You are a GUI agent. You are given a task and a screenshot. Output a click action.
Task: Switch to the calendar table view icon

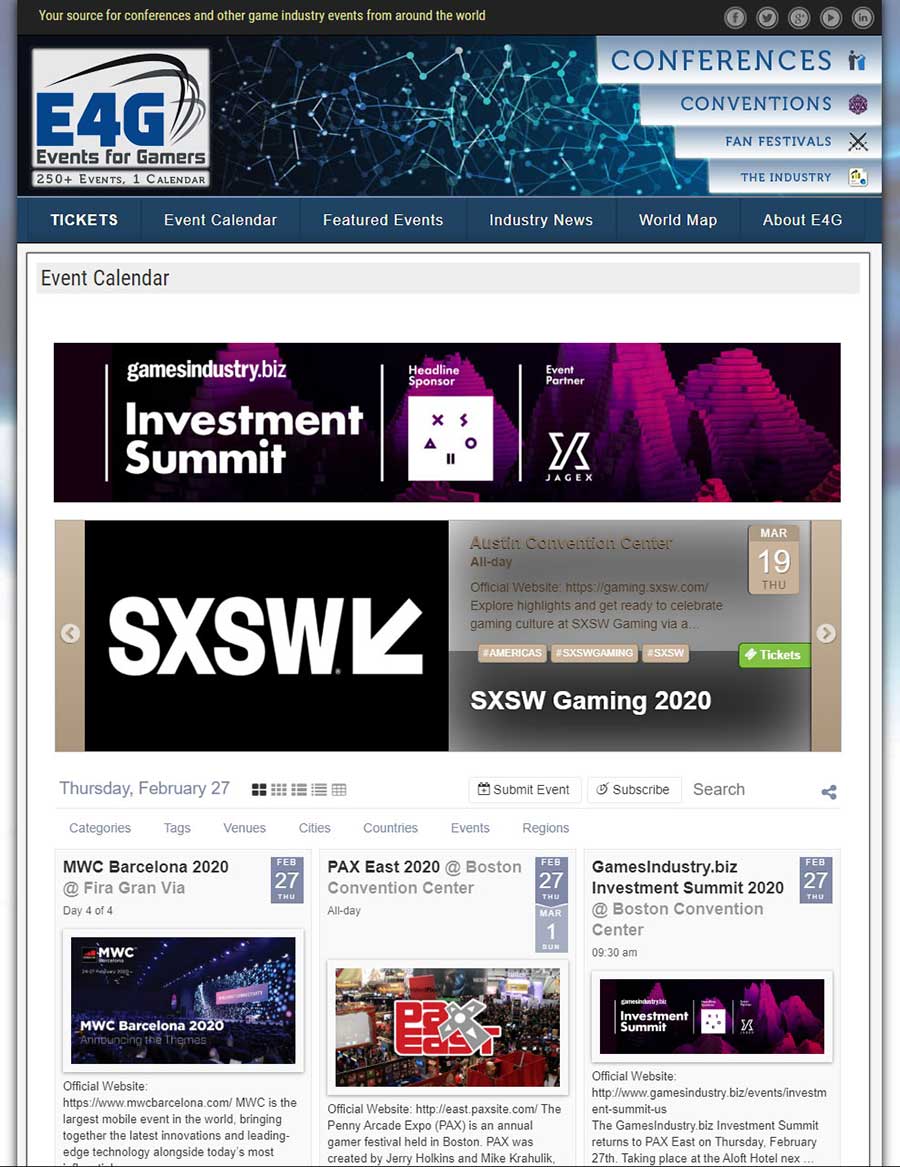pos(339,790)
